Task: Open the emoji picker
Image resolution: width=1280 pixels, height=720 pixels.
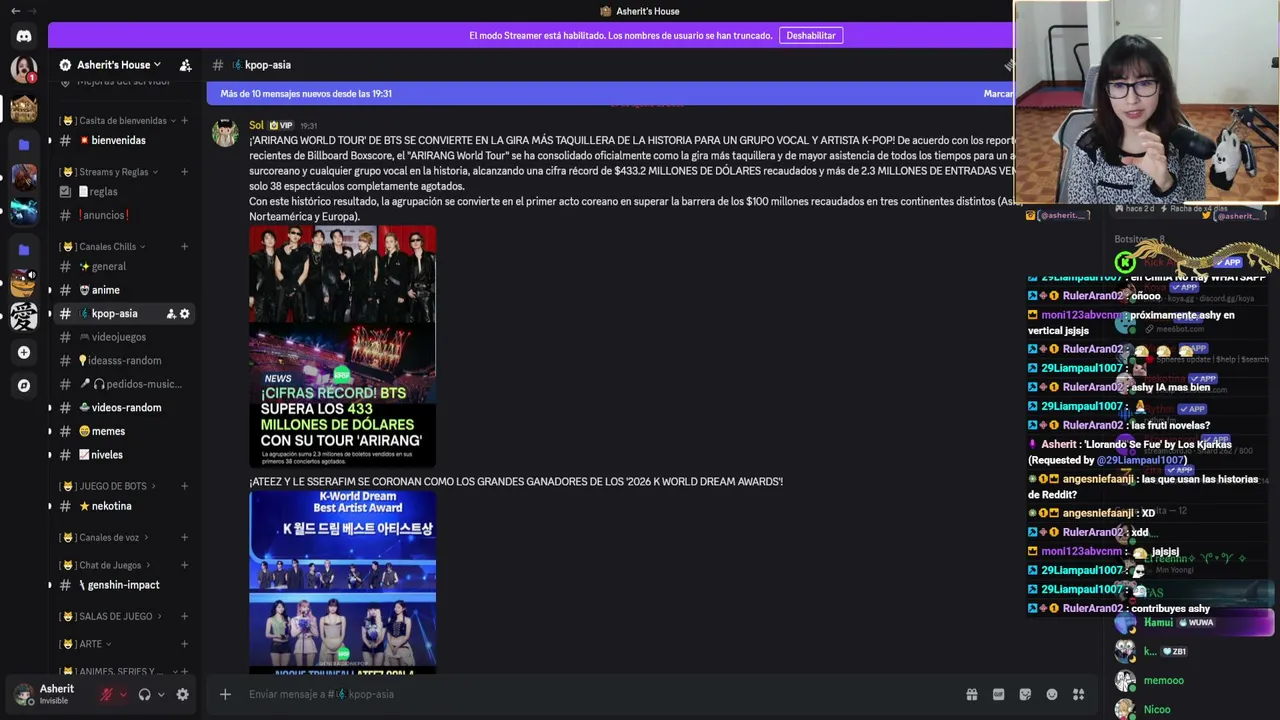Action: [x=1052, y=694]
